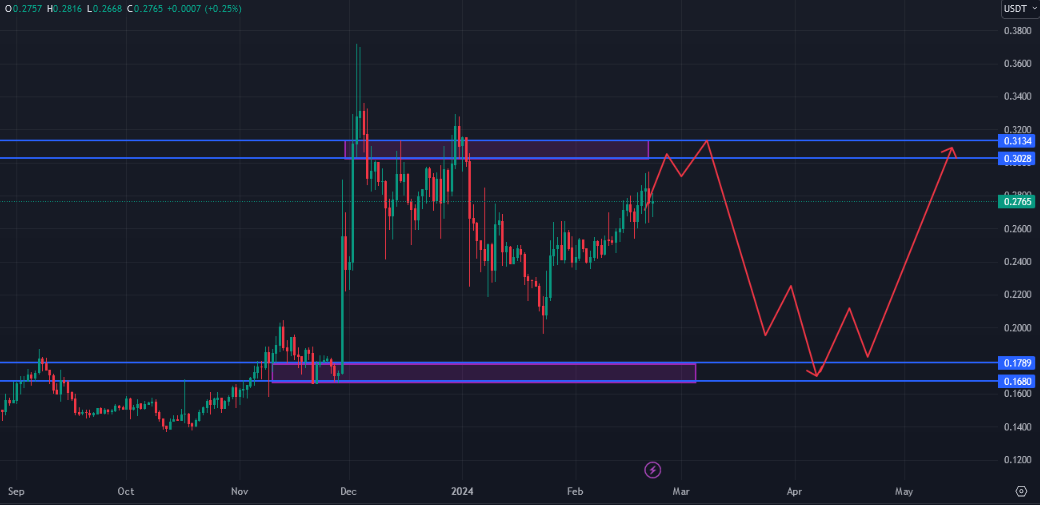Open chart settings gear icon
1040x505 pixels.
click(x=1021, y=491)
